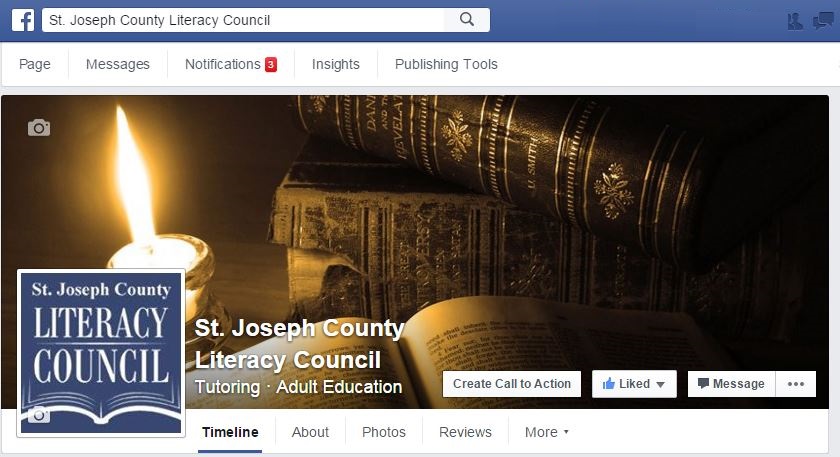Click the search input field
Image resolution: width=840 pixels, height=457 pixels.
(243, 20)
